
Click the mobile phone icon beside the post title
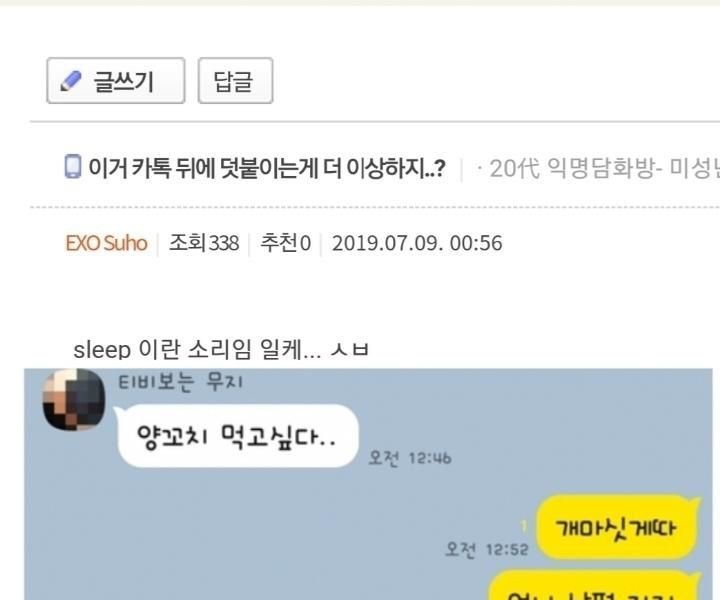(73, 166)
